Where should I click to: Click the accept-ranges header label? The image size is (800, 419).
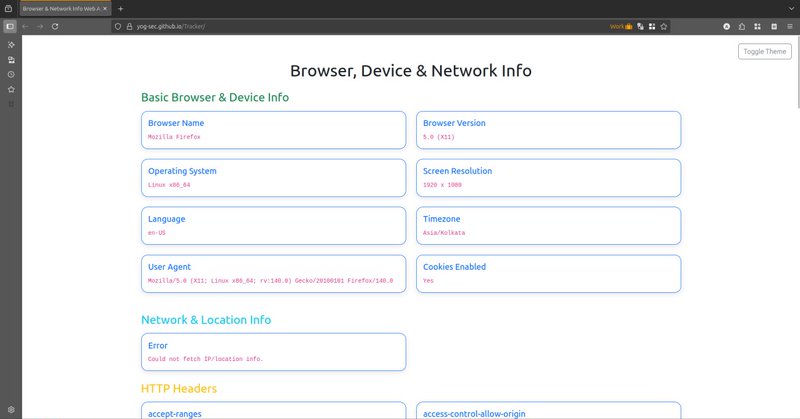(x=174, y=414)
